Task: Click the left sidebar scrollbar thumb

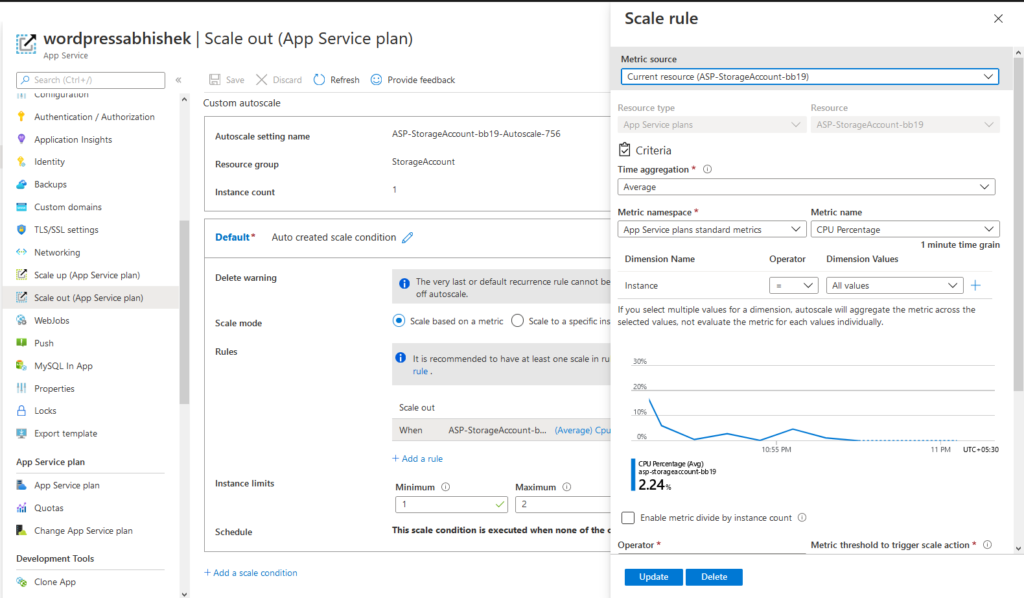Action: pyautogui.click(x=184, y=312)
